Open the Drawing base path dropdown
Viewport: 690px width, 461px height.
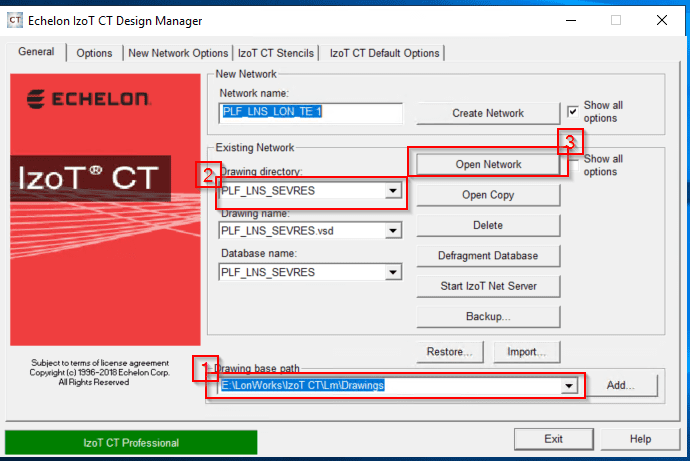coord(569,385)
